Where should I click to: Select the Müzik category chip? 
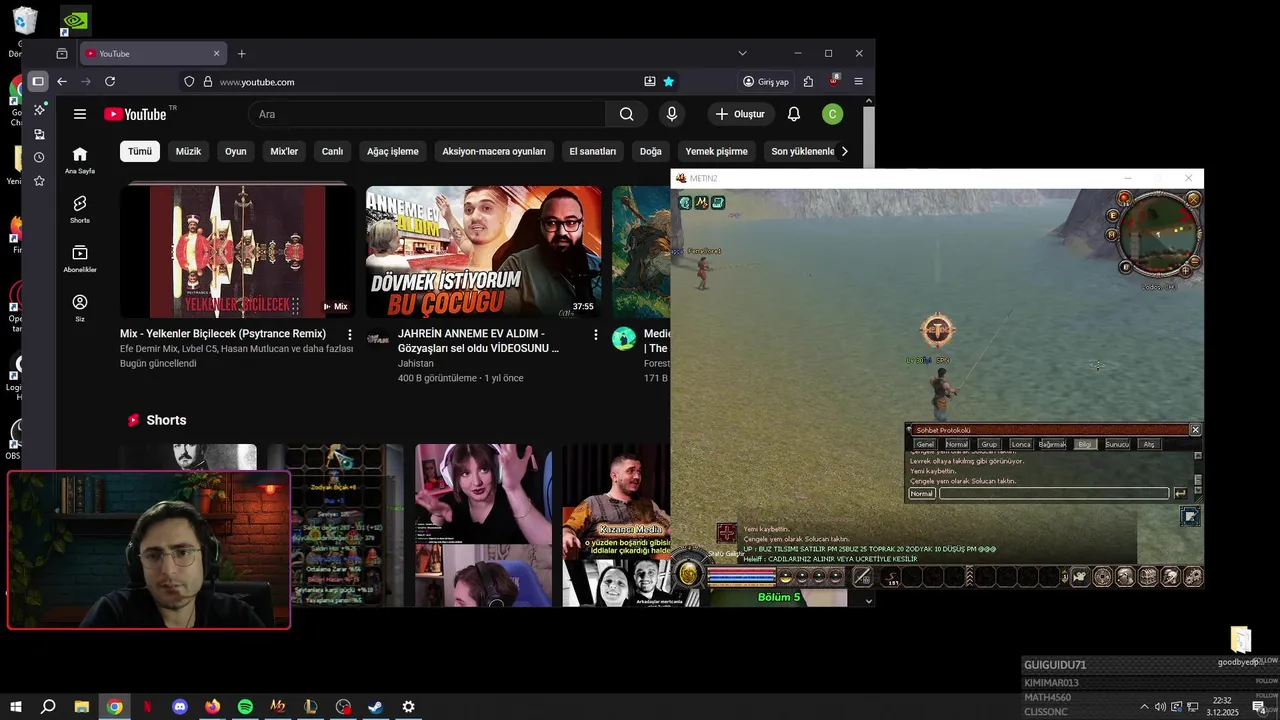(188, 152)
